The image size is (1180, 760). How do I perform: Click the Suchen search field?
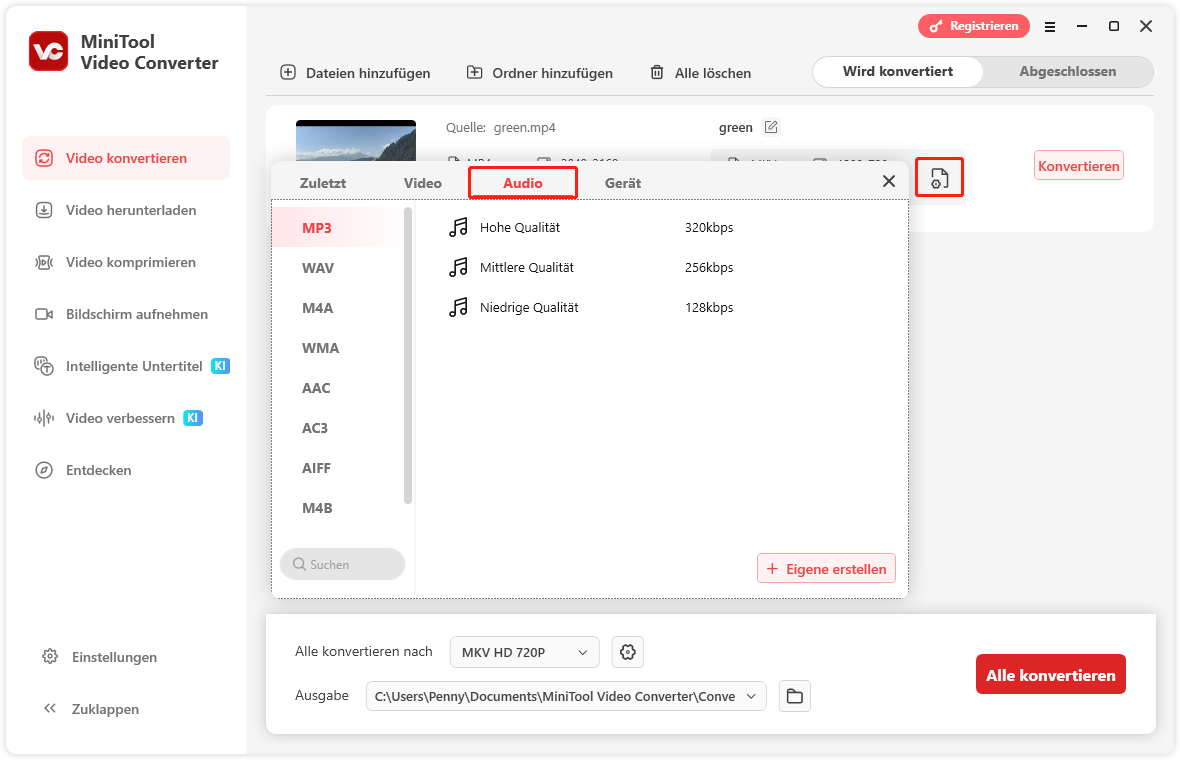(x=342, y=564)
